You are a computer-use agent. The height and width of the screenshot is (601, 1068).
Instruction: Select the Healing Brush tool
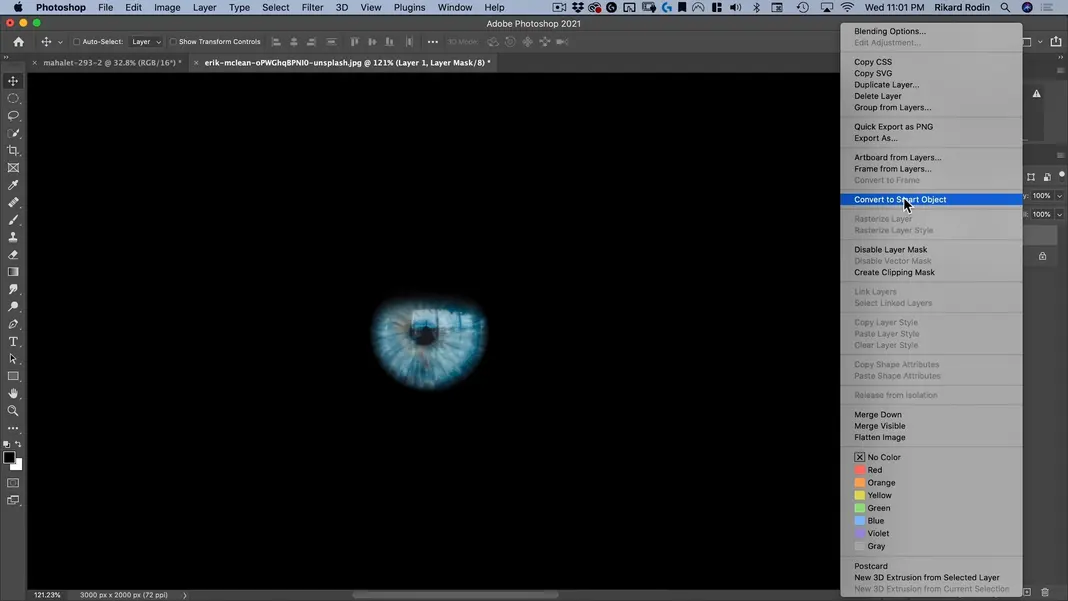coord(13,202)
